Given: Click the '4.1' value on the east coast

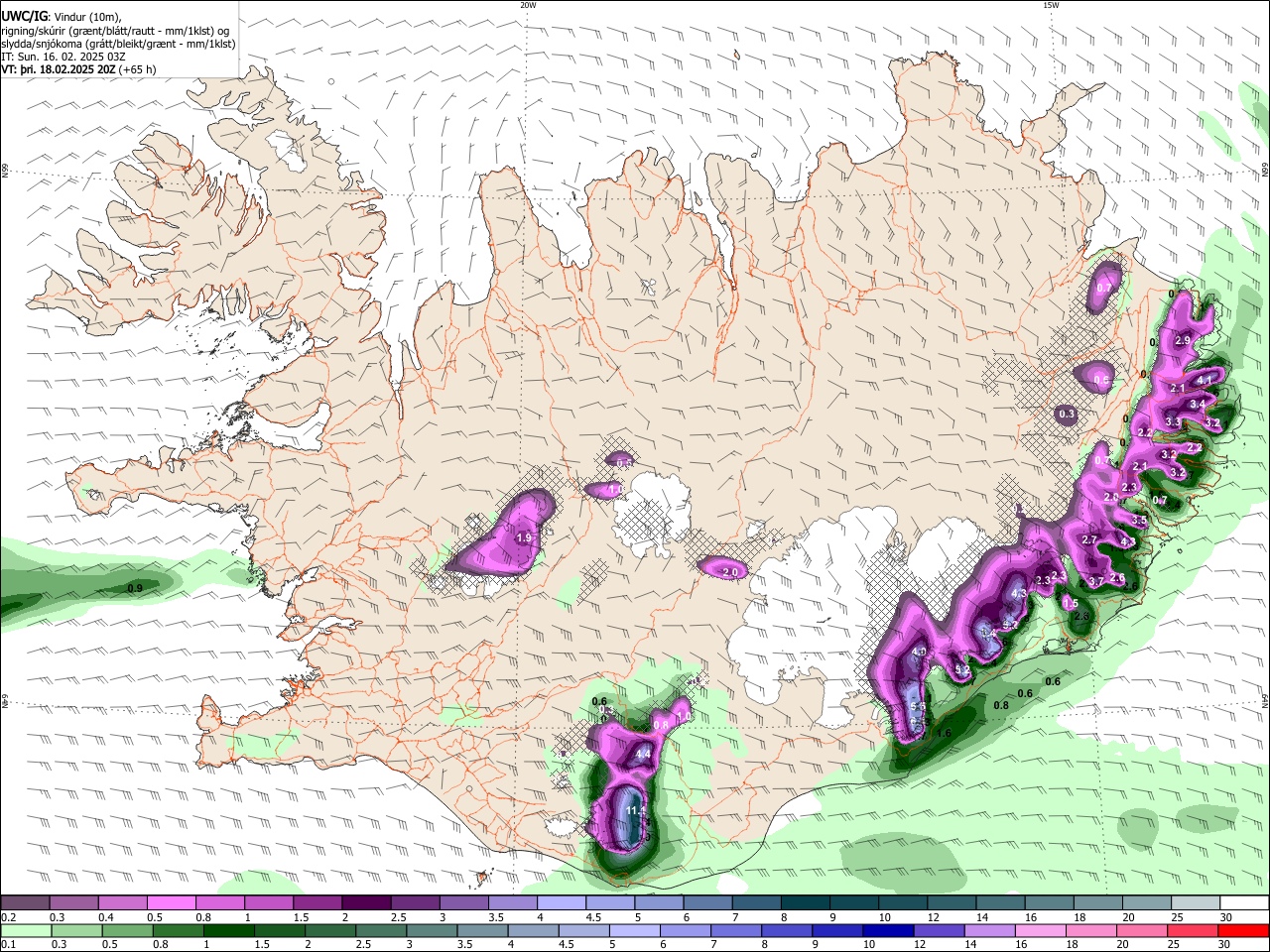Looking at the screenshot, I should (1205, 380).
